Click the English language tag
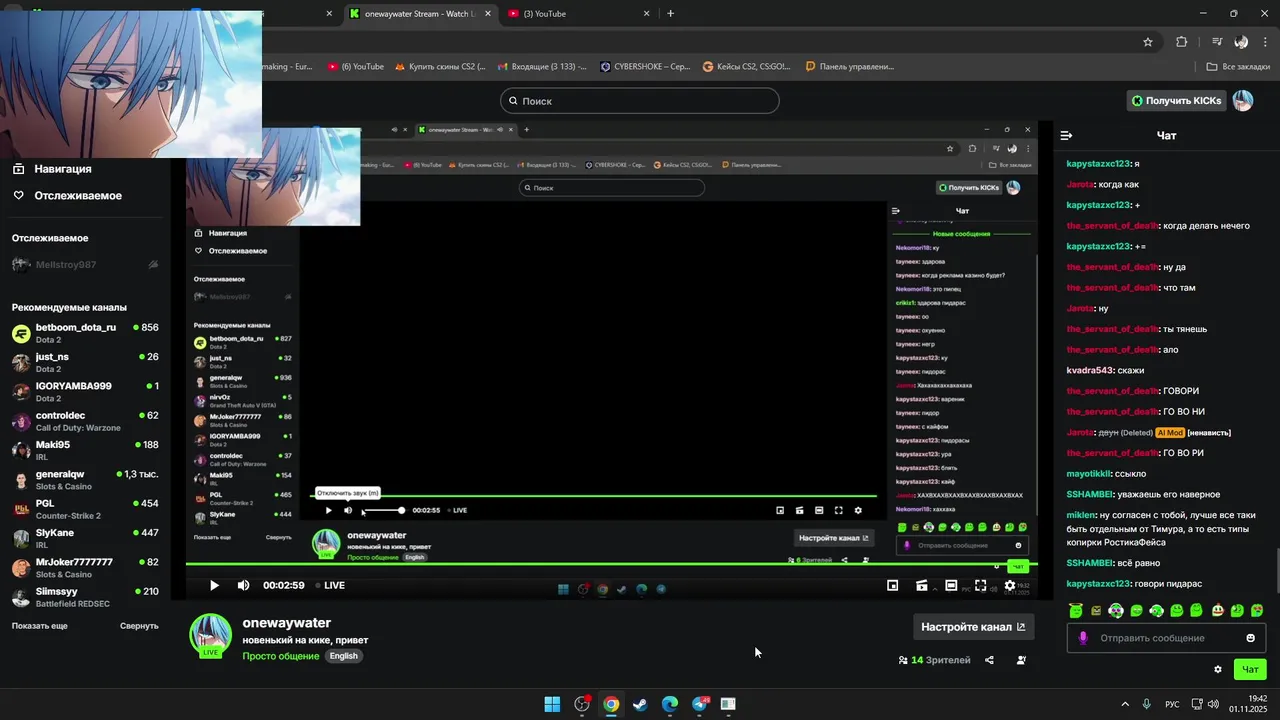 coord(344,656)
